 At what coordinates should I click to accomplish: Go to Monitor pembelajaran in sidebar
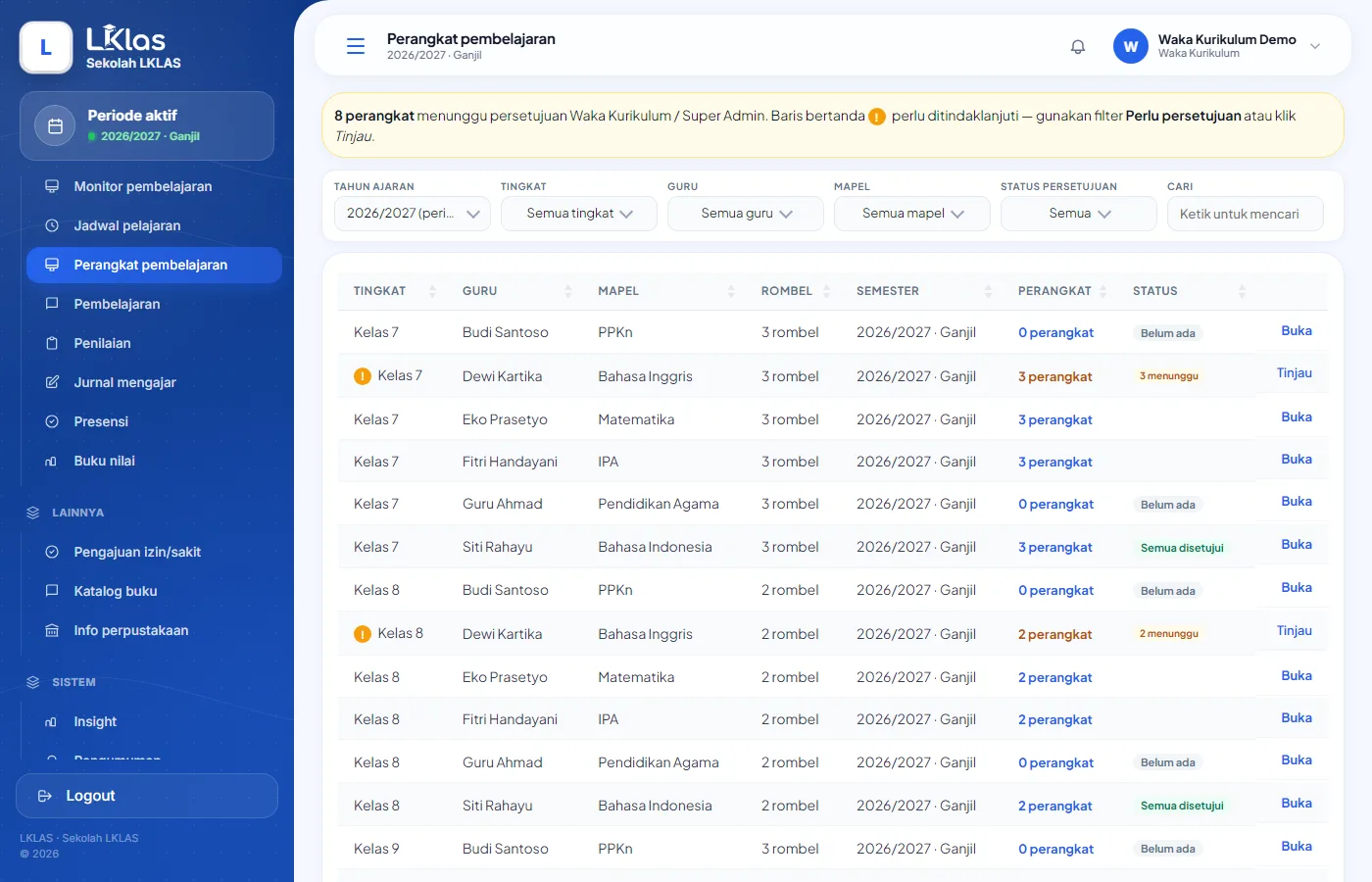click(x=154, y=186)
